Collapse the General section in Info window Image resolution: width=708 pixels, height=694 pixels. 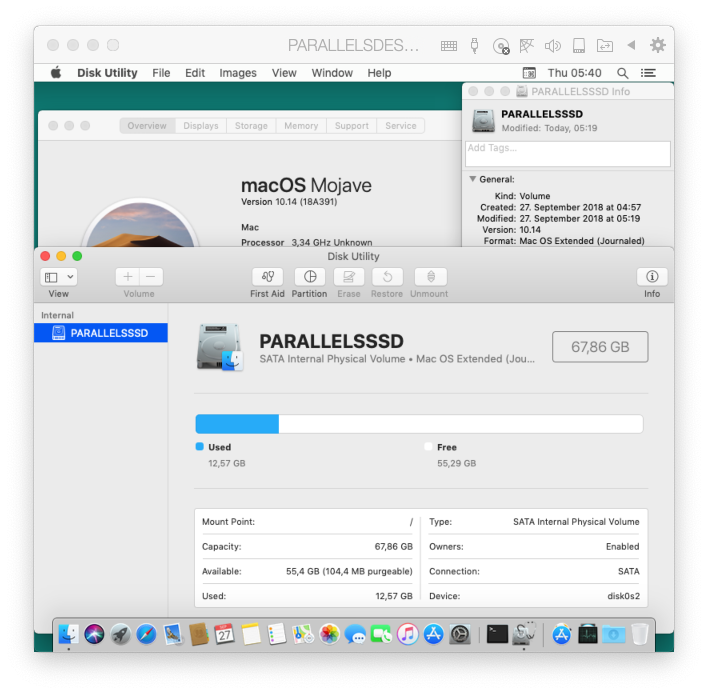(x=473, y=179)
